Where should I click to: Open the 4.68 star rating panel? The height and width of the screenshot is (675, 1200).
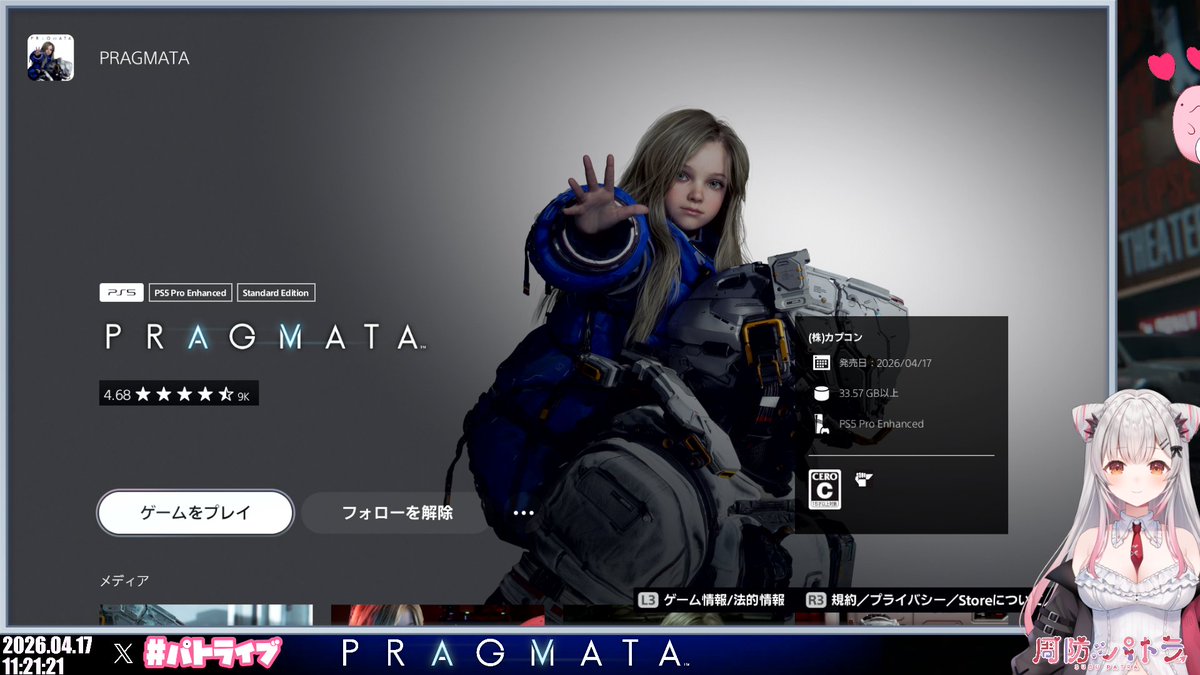click(179, 395)
